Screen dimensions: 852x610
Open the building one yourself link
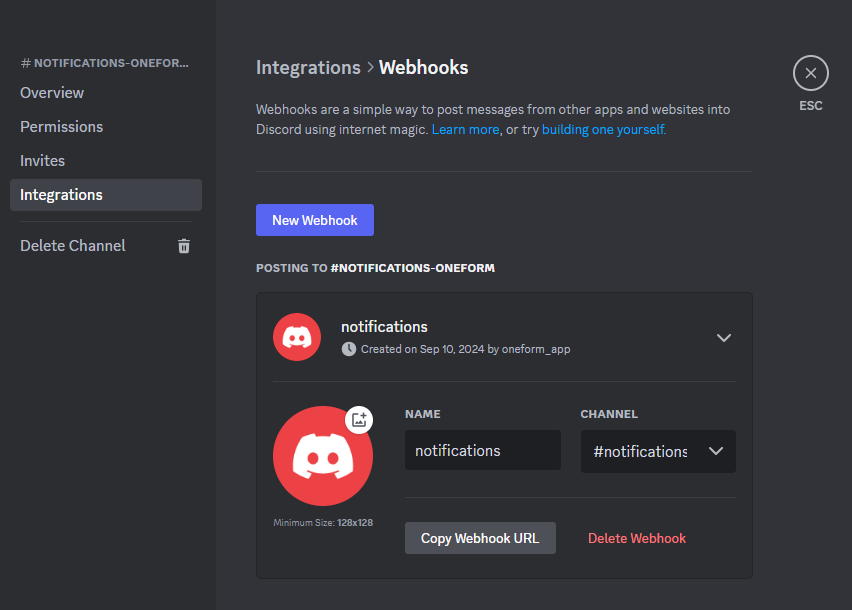coord(602,129)
